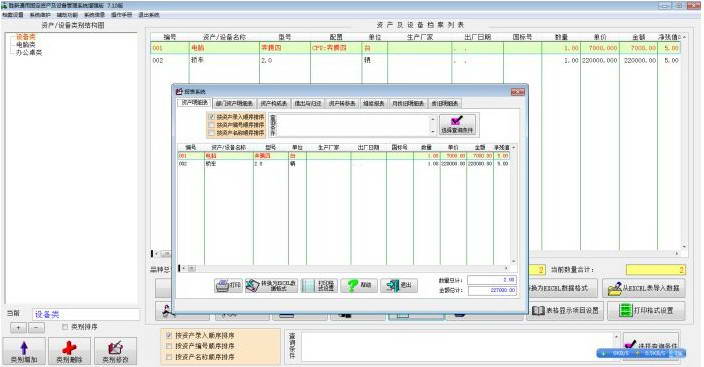Check 按资产编号顺序排序 in the report dialog
The height and width of the screenshot is (367, 704).
[x=211, y=125]
